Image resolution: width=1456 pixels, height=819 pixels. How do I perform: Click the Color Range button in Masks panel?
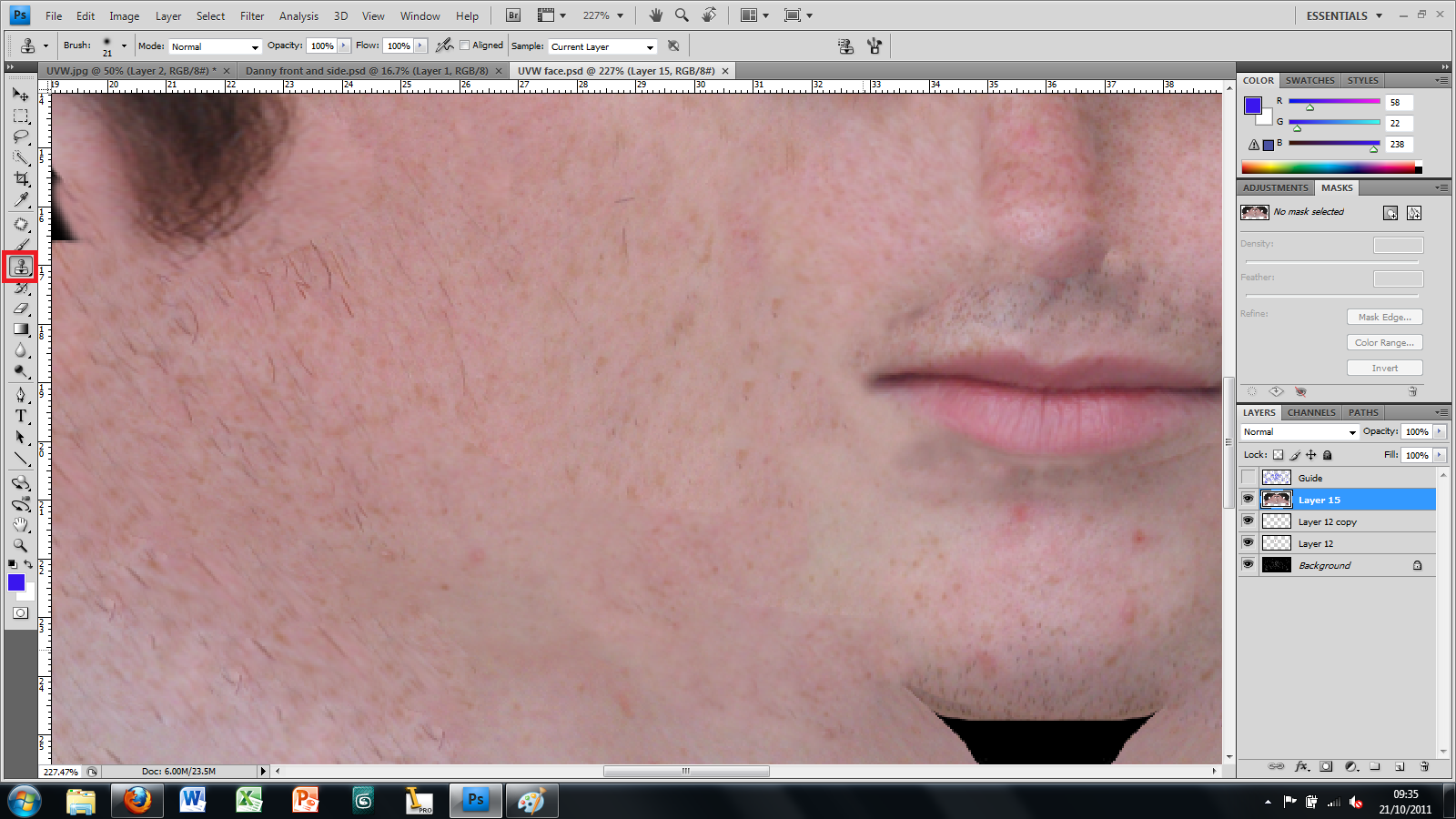1384,342
